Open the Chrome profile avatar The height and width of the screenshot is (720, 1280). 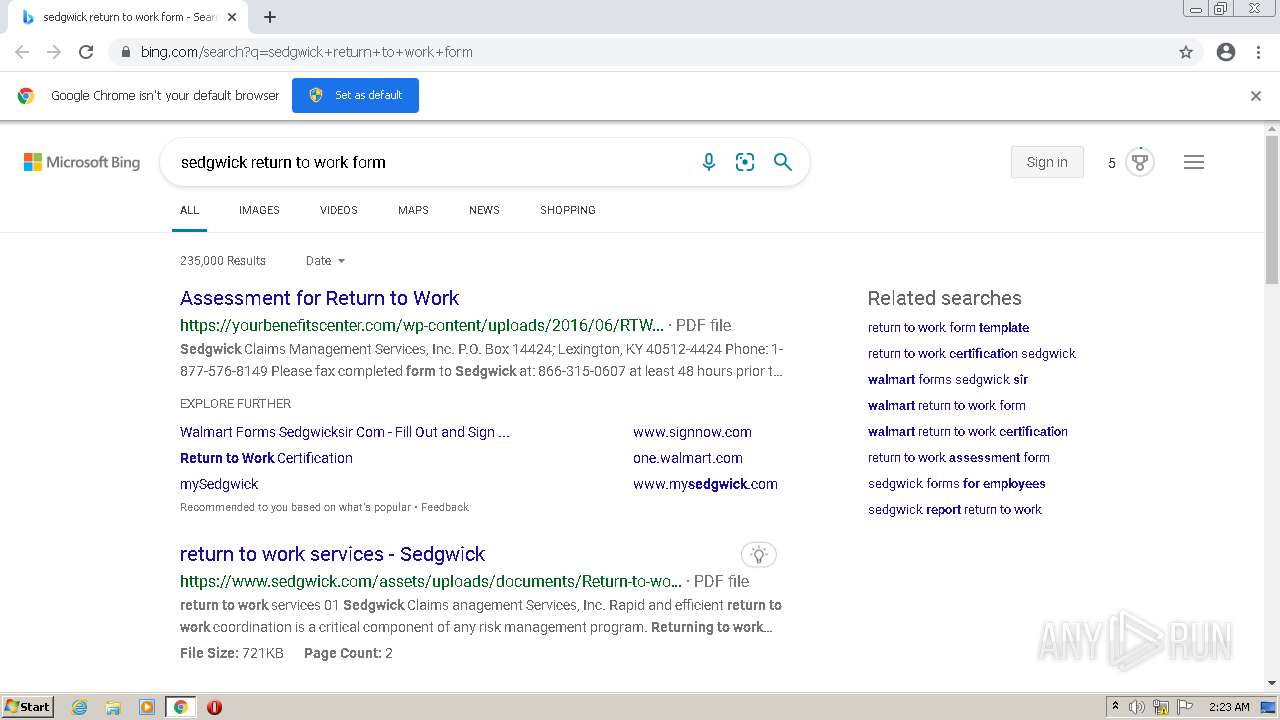(x=1226, y=52)
